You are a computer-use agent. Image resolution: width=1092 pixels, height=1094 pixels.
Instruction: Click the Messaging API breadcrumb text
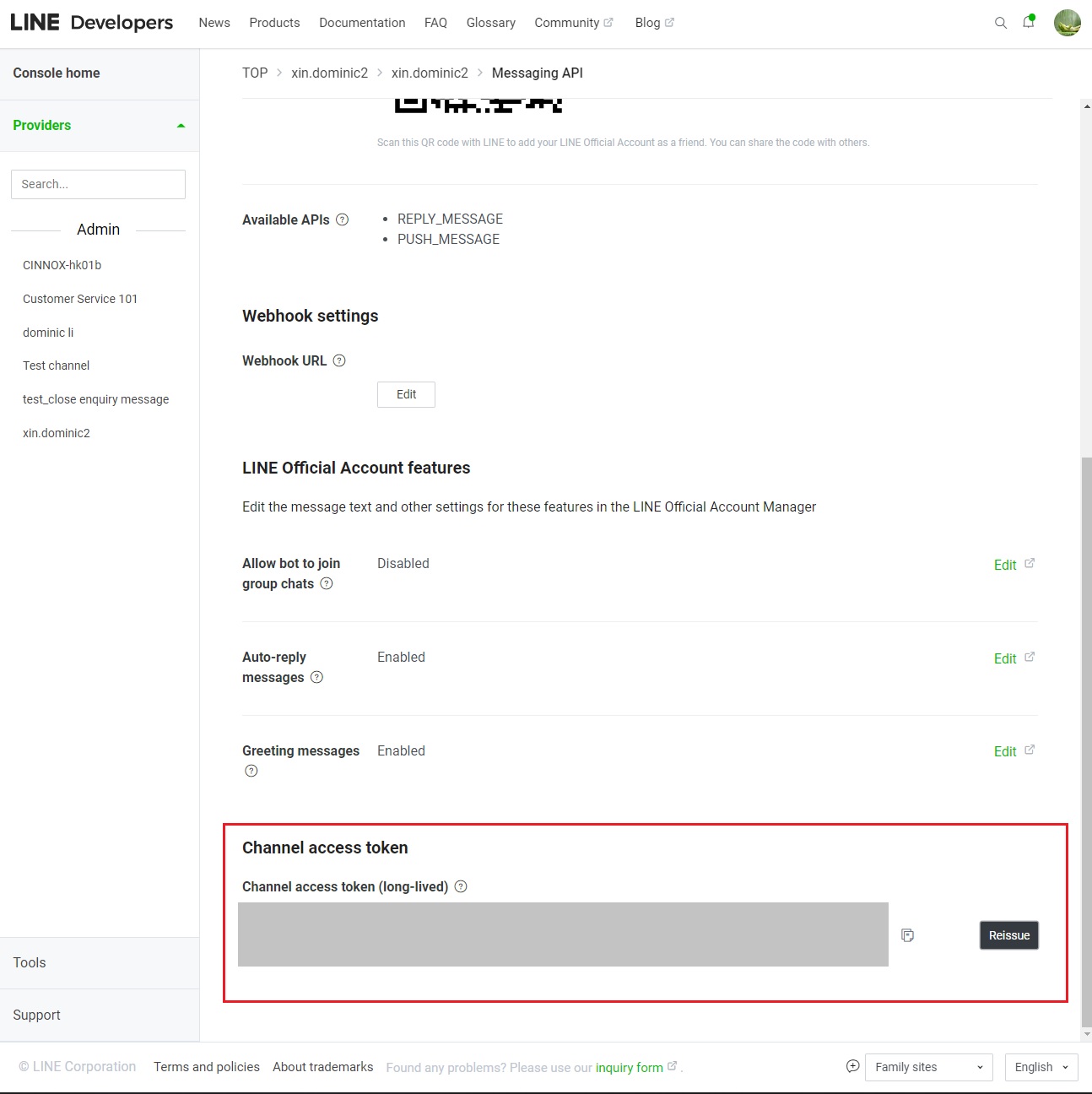pyautogui.click(x=538, y=73)
